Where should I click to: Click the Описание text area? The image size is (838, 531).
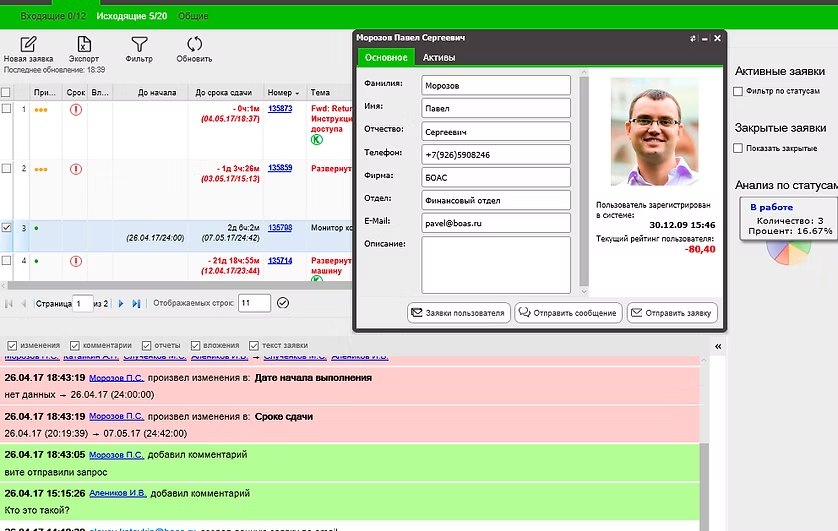coord(495,265)
